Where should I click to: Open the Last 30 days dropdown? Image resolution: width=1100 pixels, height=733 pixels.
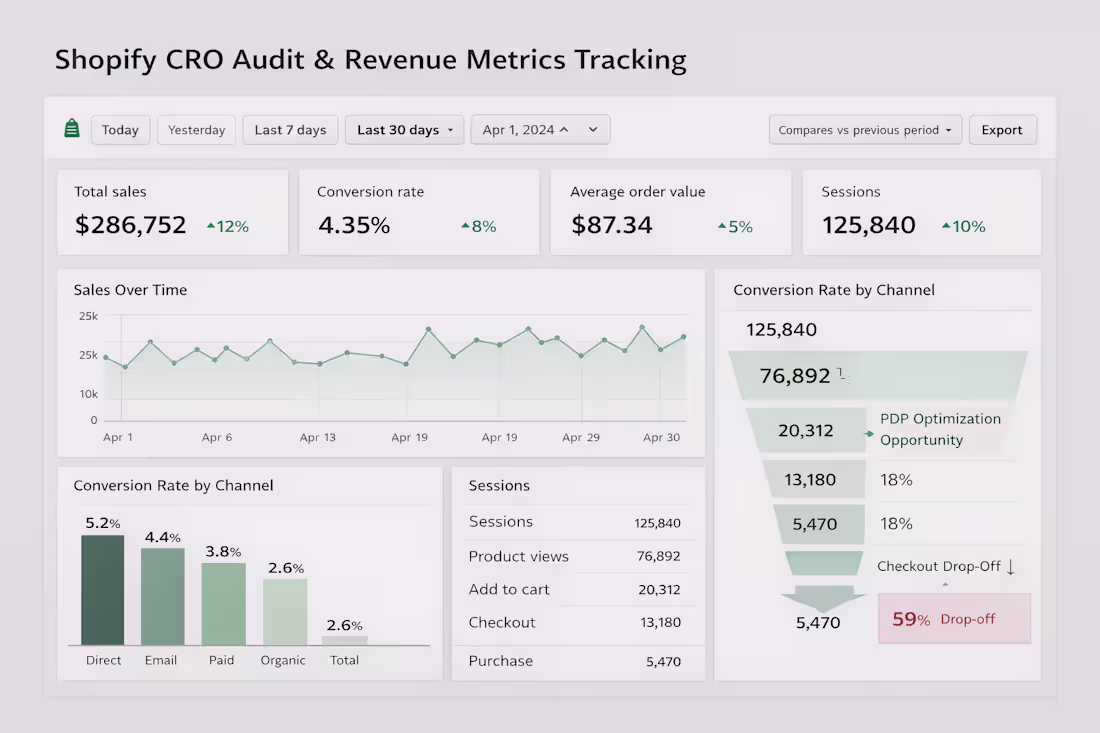pos(404,130)
